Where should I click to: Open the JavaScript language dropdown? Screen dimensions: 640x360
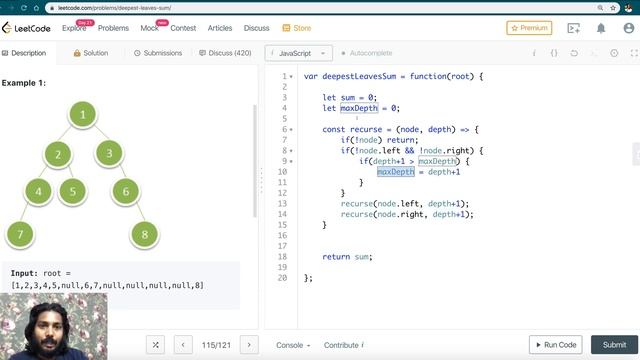[298, 53]
